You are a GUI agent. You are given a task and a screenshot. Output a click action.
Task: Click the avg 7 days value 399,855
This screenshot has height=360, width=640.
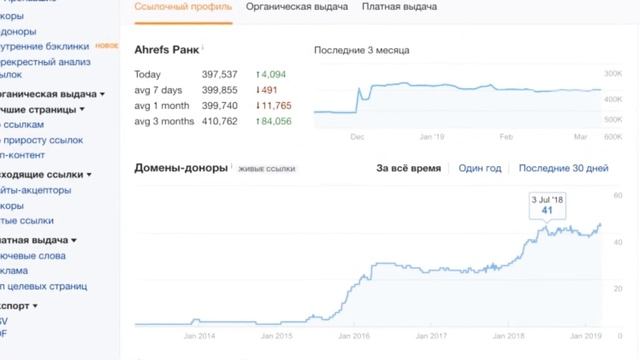tap(220, 90)
